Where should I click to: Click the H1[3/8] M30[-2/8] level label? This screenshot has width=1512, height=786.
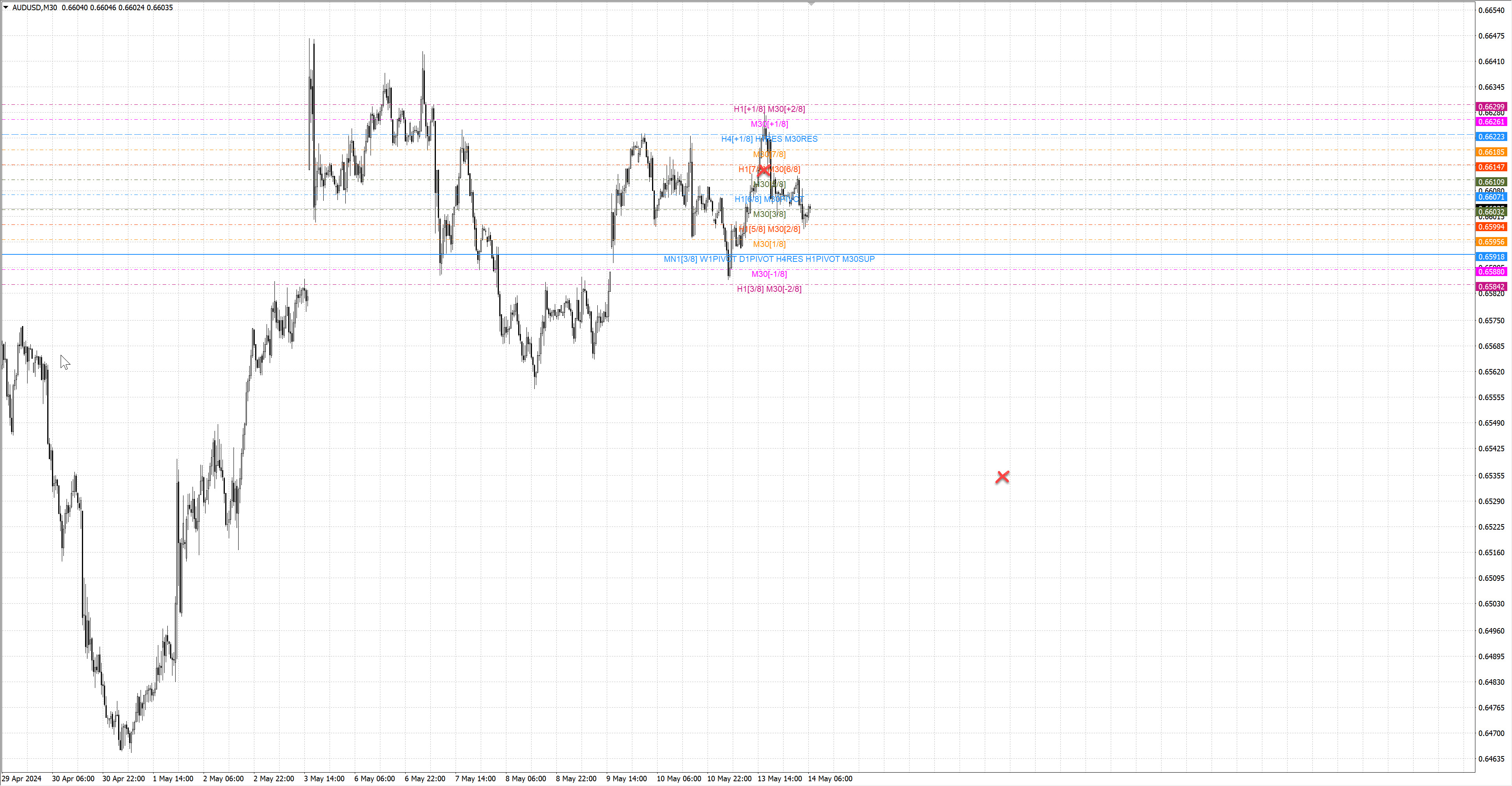pyautogui.click(x=769, y=289)
